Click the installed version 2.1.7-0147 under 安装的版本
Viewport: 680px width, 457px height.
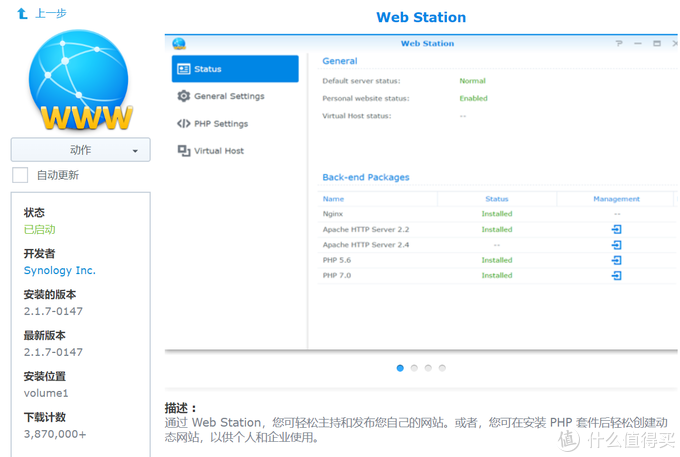click(53, 311)
